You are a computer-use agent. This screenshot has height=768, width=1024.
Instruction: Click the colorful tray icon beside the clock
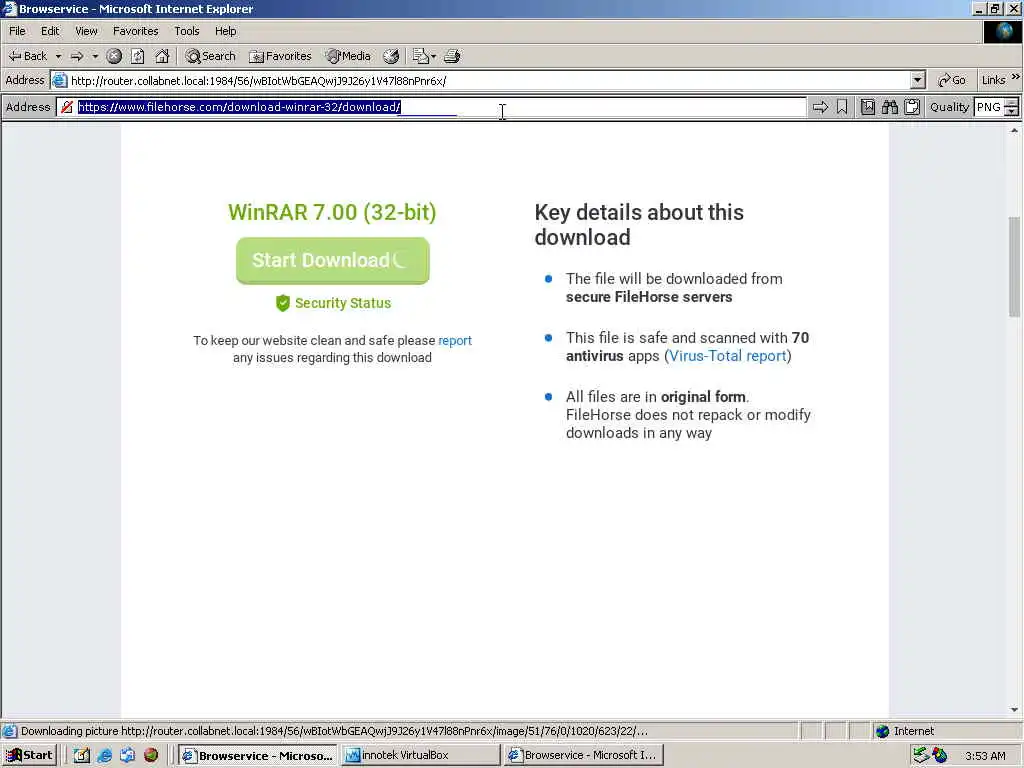(940, 756)
